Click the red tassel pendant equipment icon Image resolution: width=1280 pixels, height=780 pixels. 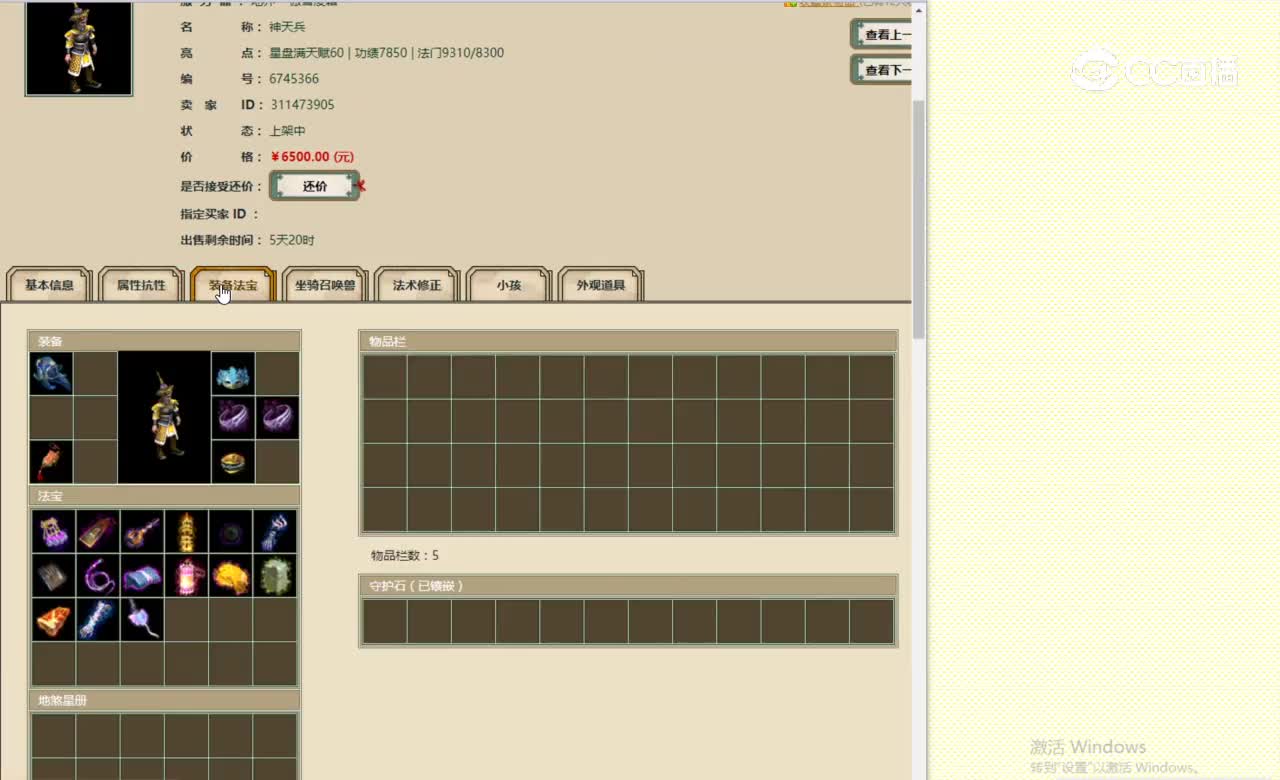click(x=51, y=461)
